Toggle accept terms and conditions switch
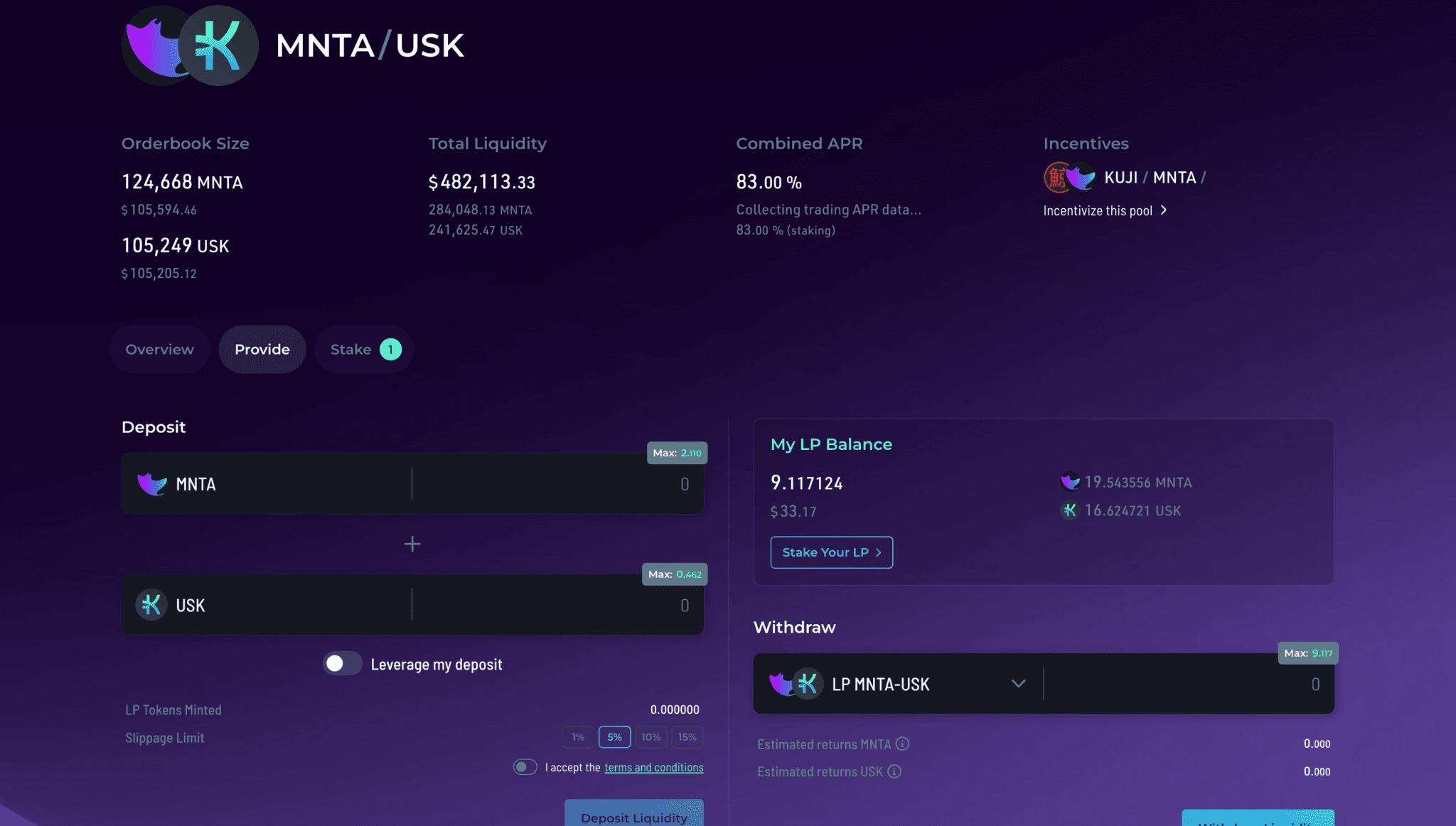 [525, 767]
